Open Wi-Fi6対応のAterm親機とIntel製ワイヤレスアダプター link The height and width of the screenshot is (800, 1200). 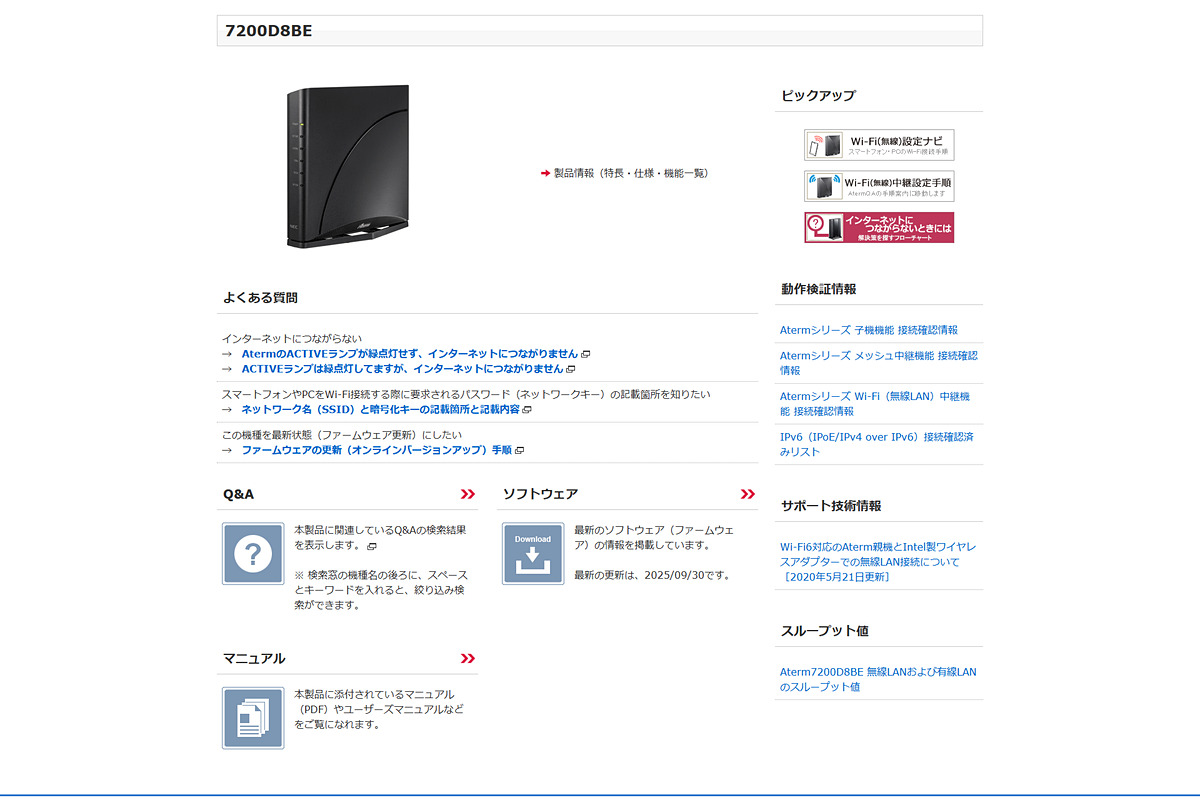[878, 562]
